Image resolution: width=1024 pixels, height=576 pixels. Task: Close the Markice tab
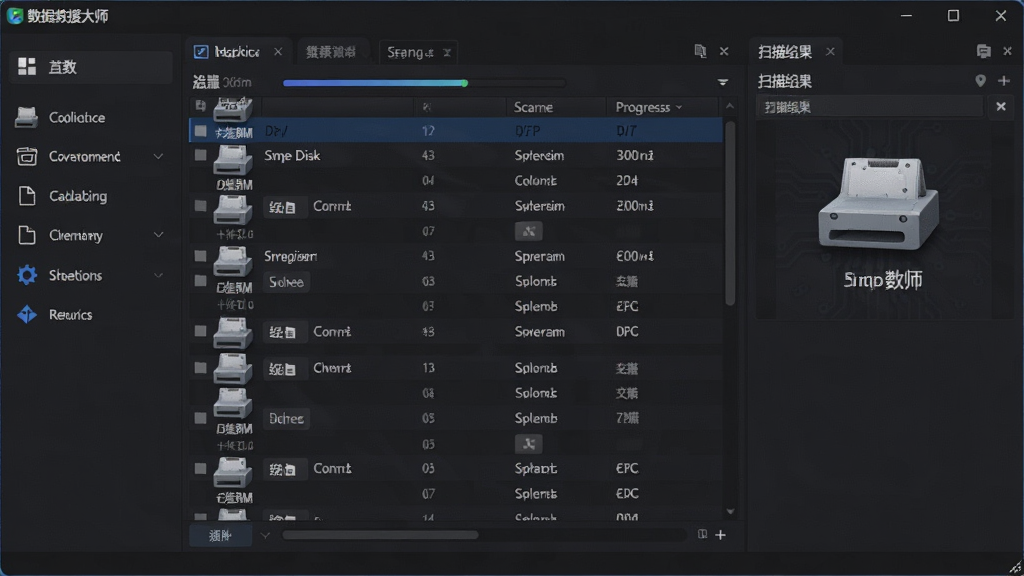tap(278, 52)
